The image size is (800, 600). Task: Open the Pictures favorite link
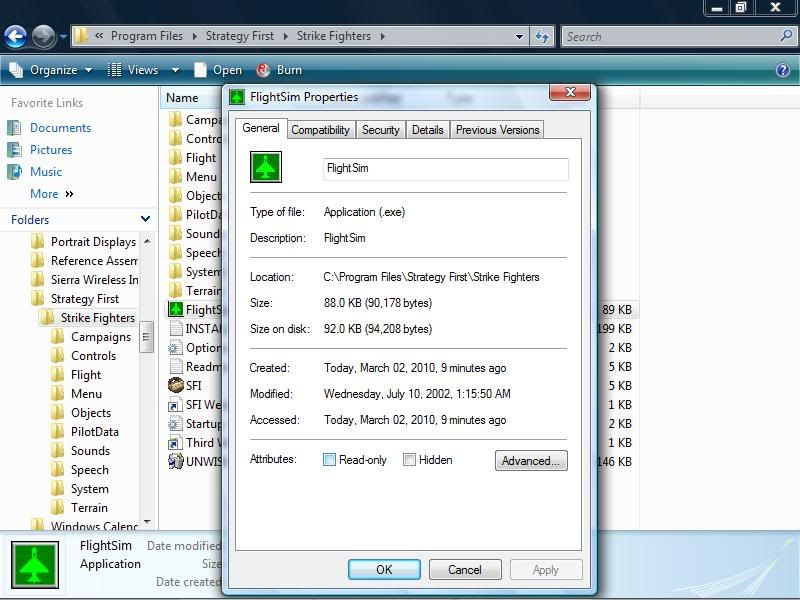[51, 149]
